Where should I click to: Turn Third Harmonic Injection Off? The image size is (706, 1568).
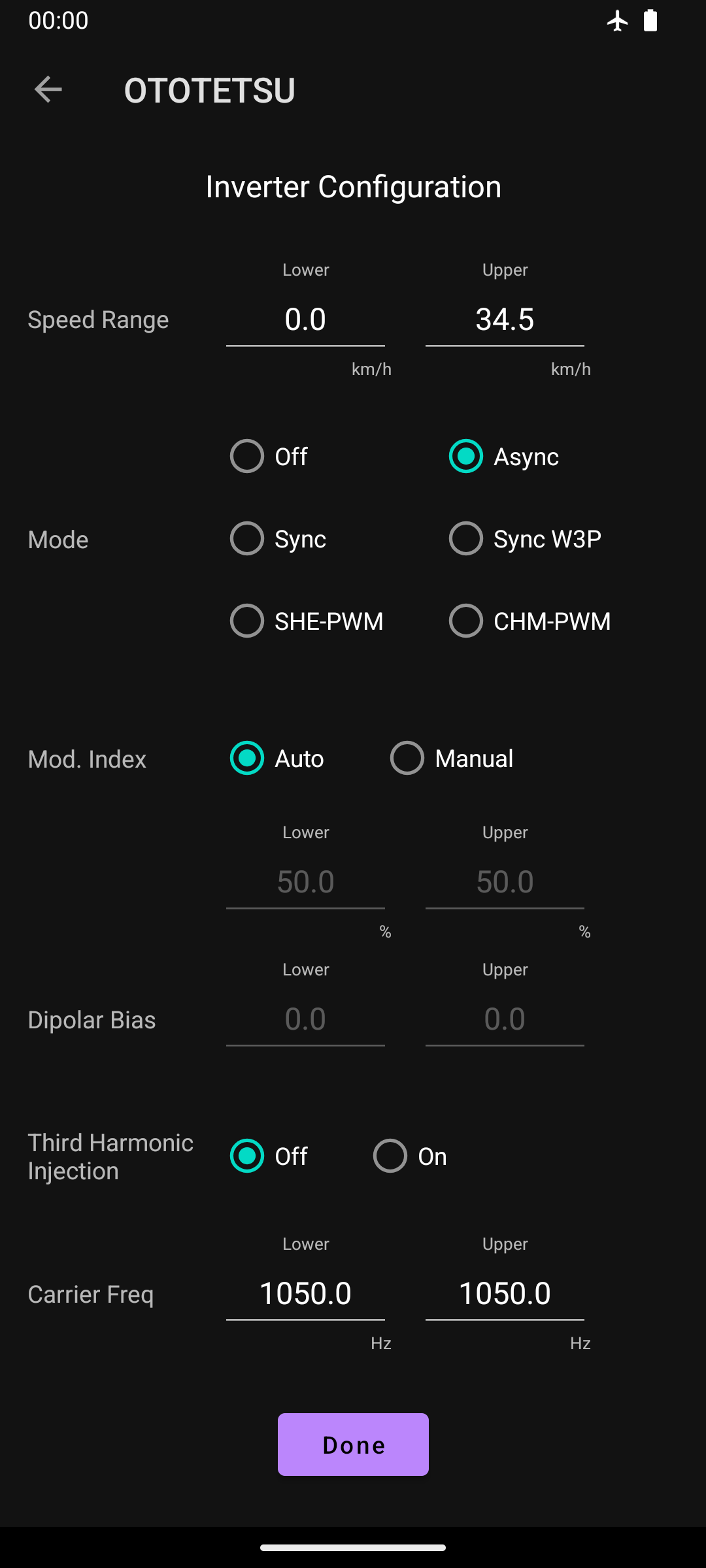coord(247,1156)
